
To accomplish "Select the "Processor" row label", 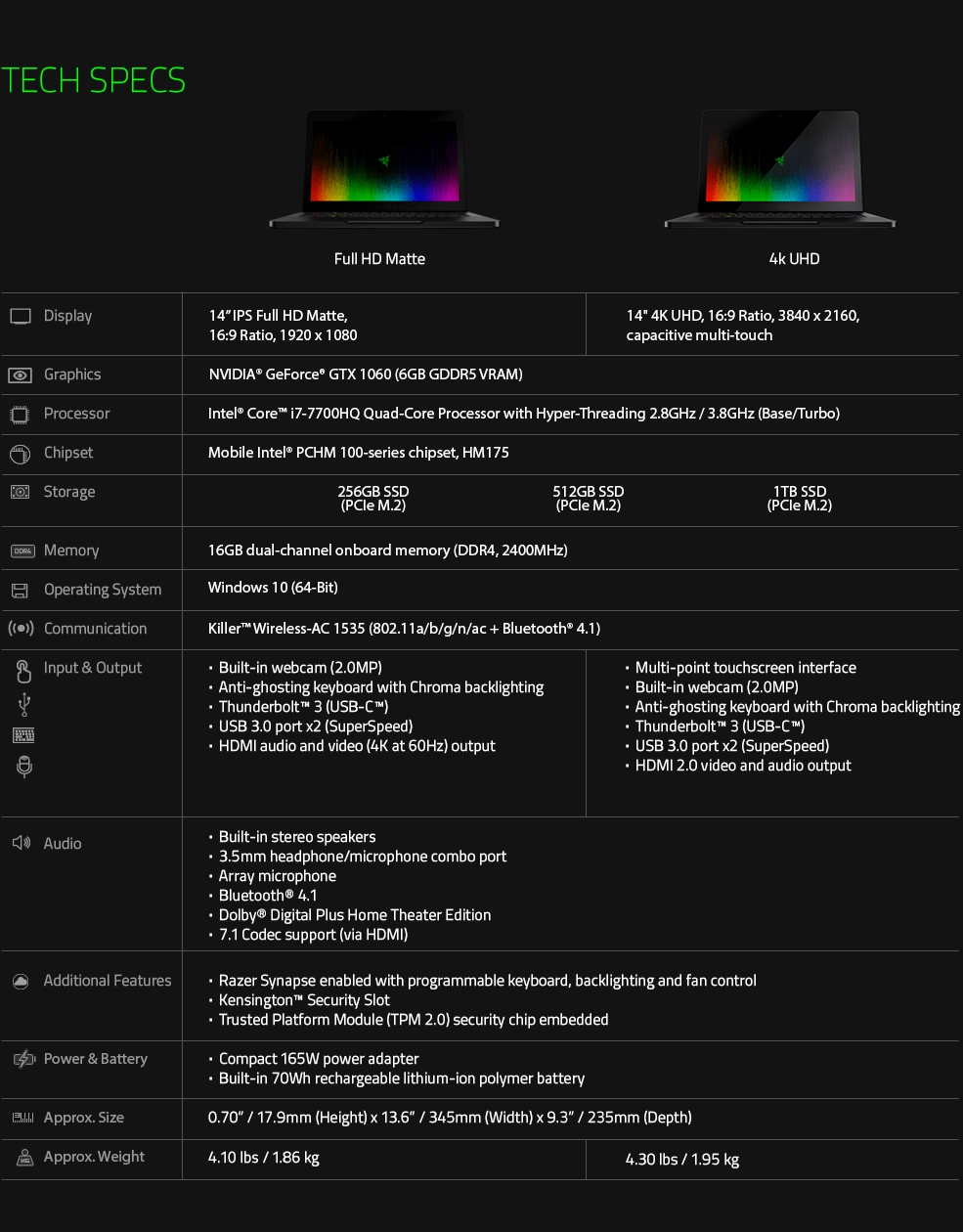I will click(x=77, y=414).
